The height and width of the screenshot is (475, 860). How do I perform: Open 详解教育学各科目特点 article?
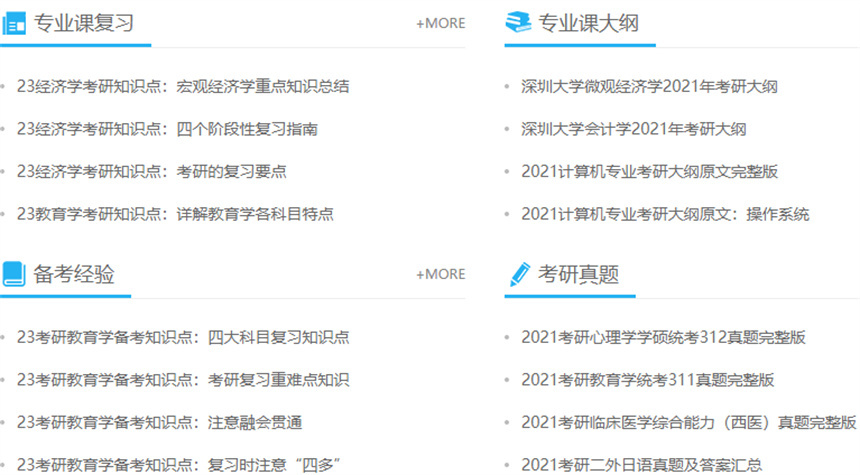[175, 213]
